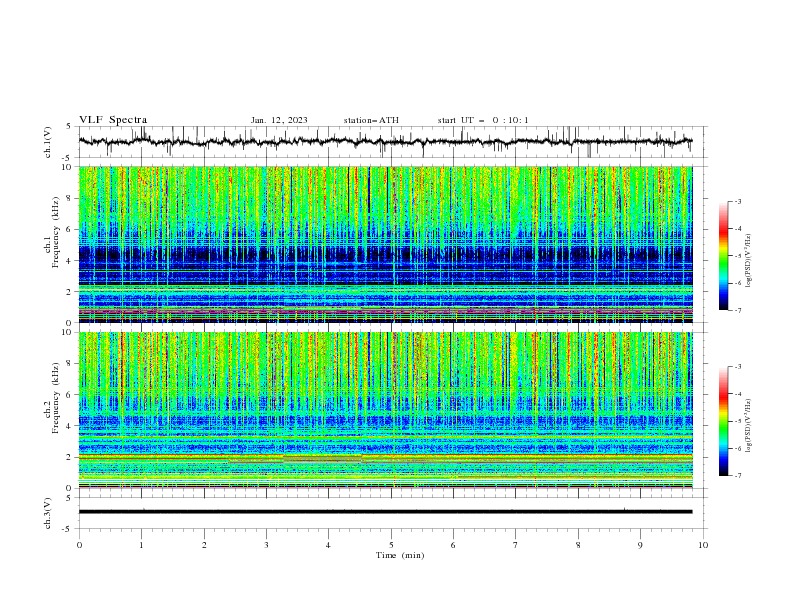Click the 'station=ATH' label
This screenshot has height=612, width=792.
tap(371, 120)
